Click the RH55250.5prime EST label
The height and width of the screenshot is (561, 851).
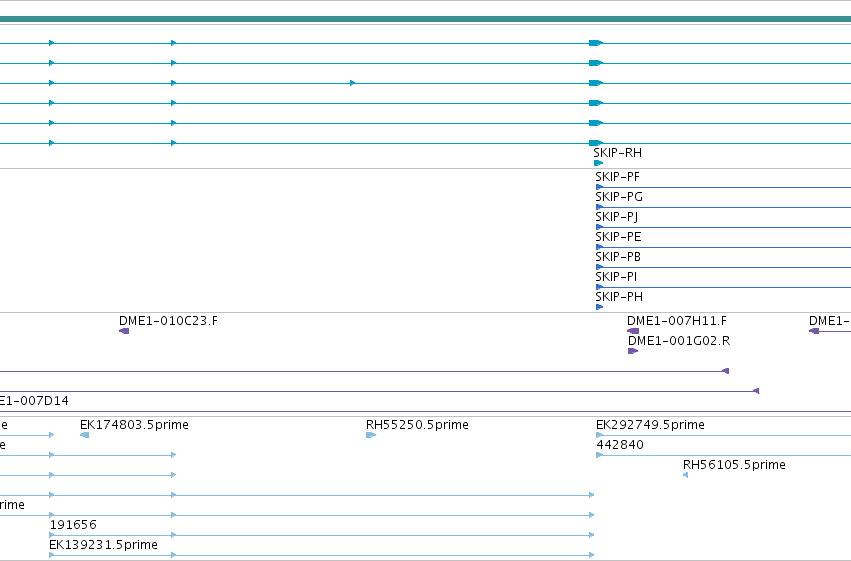417,425
